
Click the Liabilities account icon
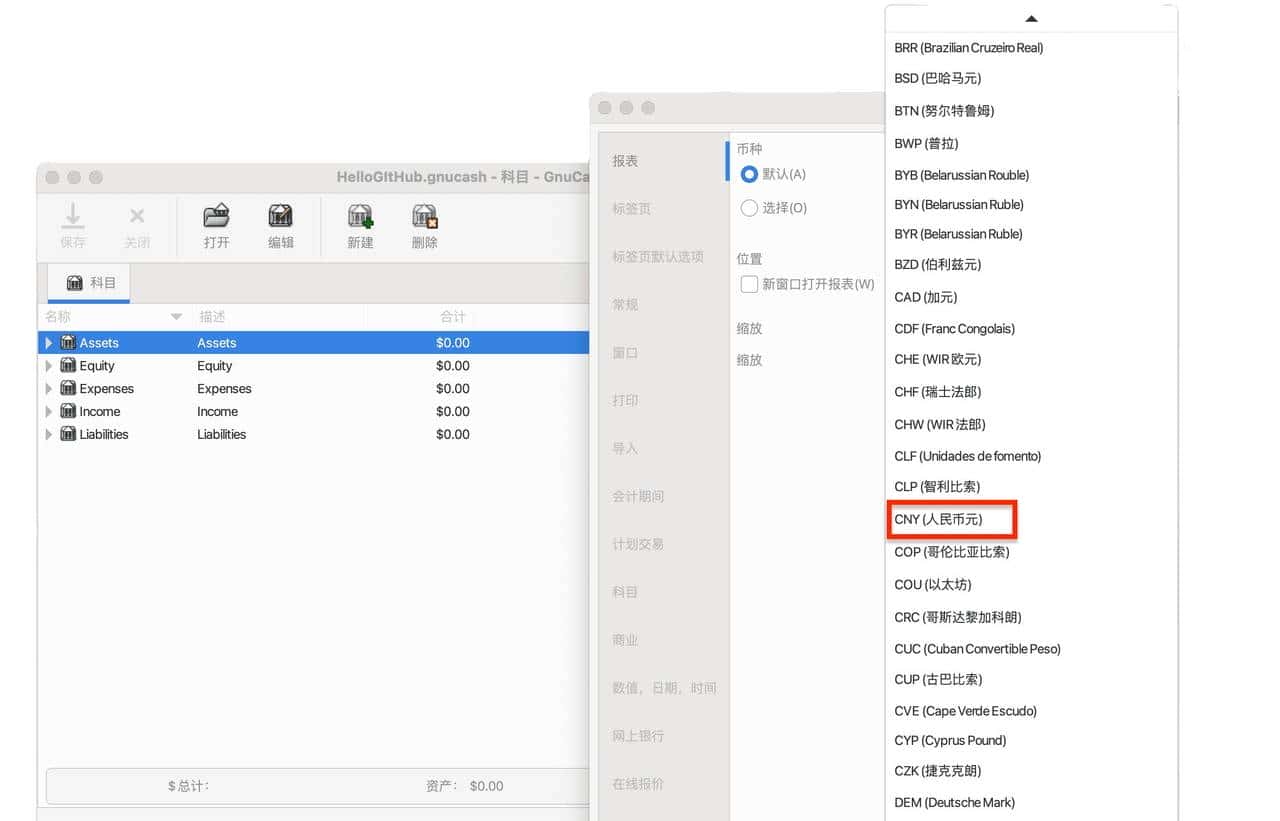[x=68, y=434]
